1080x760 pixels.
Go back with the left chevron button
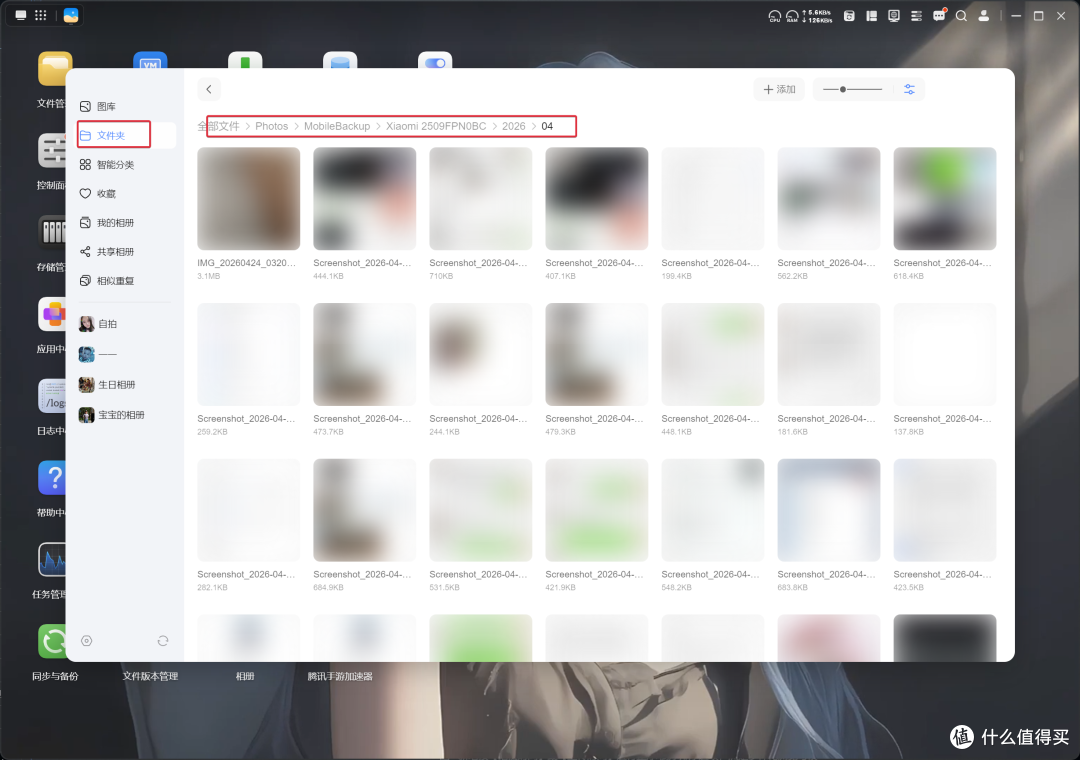coord(209,89)
